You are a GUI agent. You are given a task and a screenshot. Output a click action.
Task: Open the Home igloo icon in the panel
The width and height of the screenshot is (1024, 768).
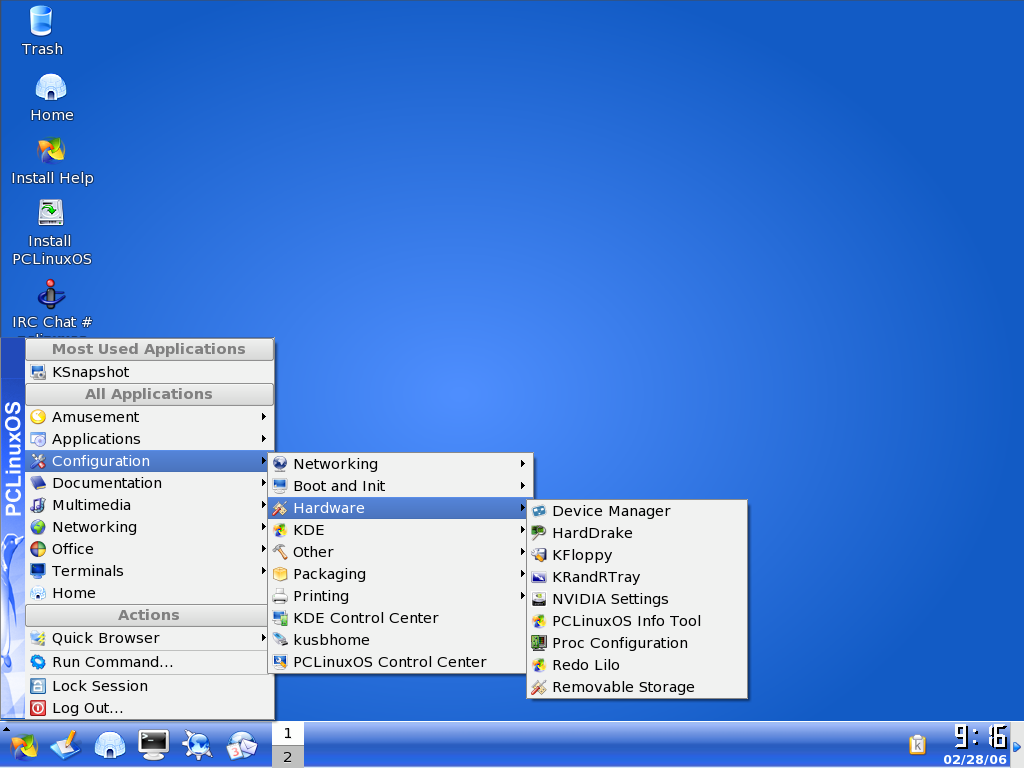click(x=110, y=745)
